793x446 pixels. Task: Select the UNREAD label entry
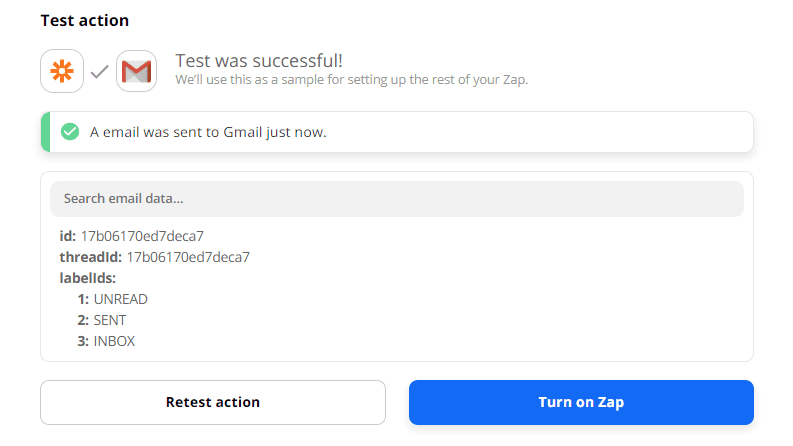coord(121,299)
